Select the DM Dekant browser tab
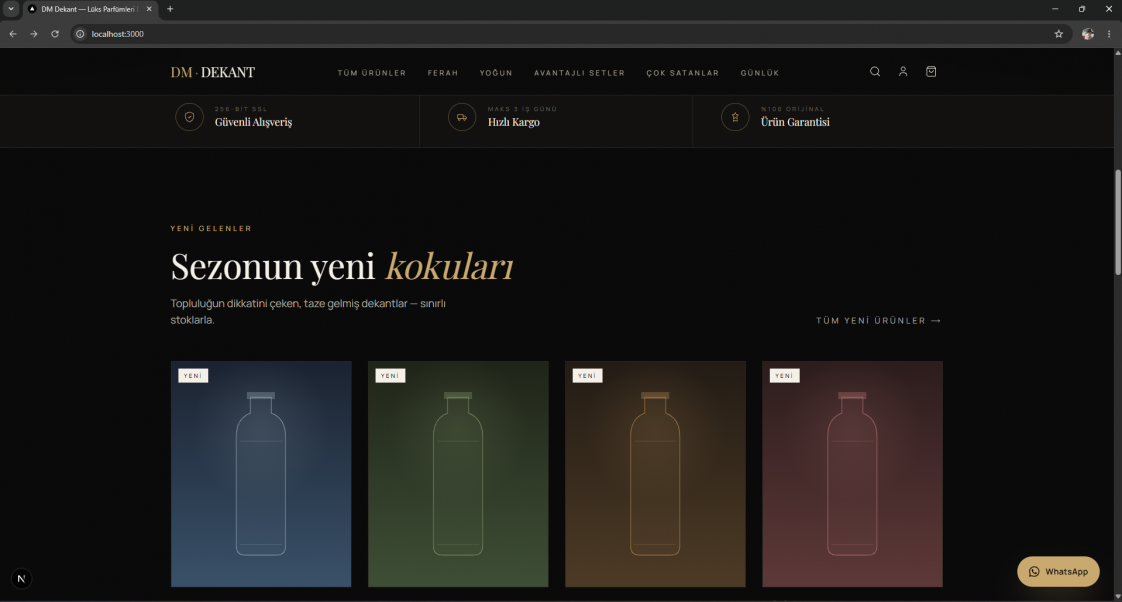The height and width of the screenshot is (602, 1122). pyautogui.click(x=90, y=9)
